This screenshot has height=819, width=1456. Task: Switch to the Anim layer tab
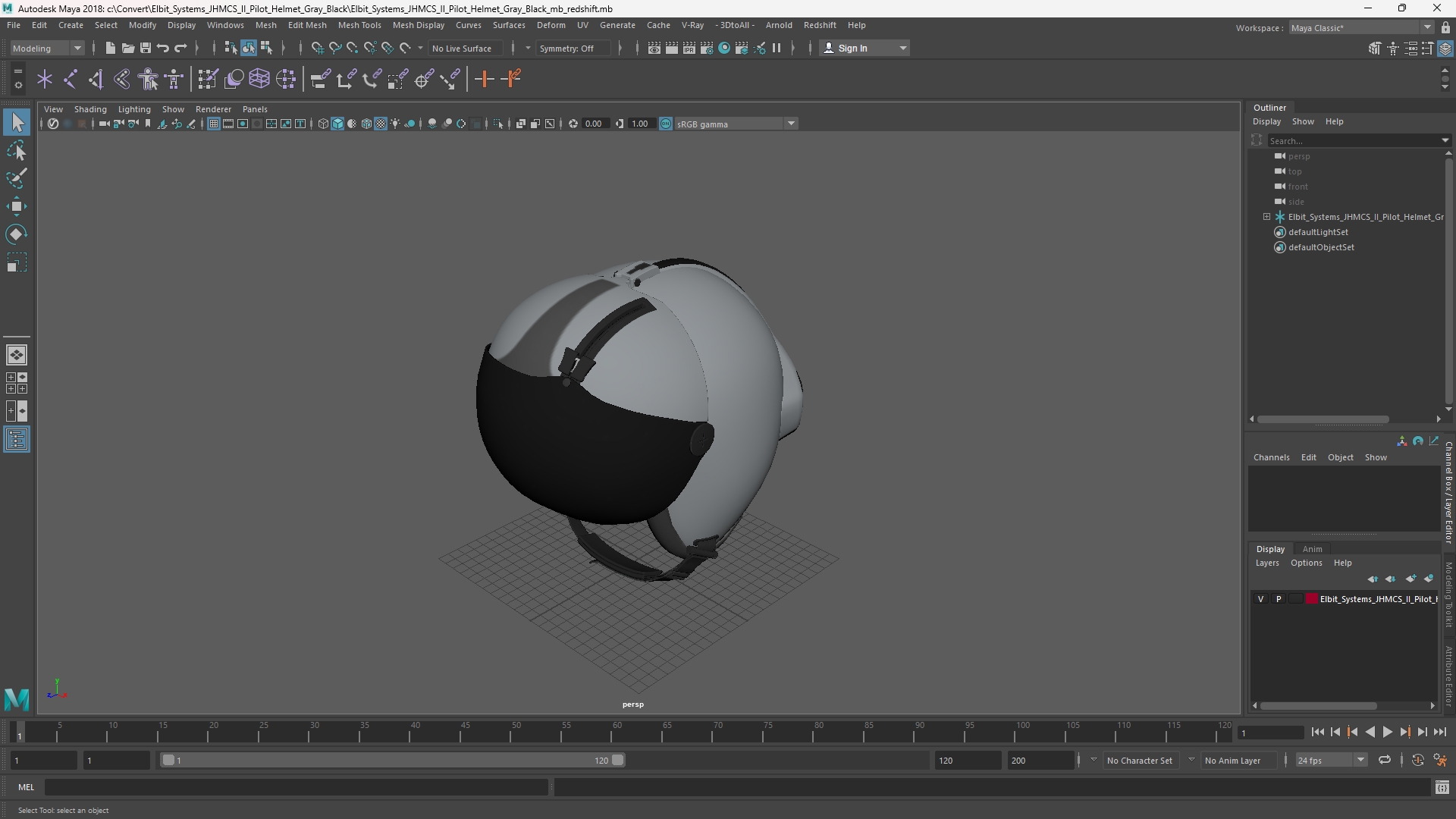tap(1312, 549)
